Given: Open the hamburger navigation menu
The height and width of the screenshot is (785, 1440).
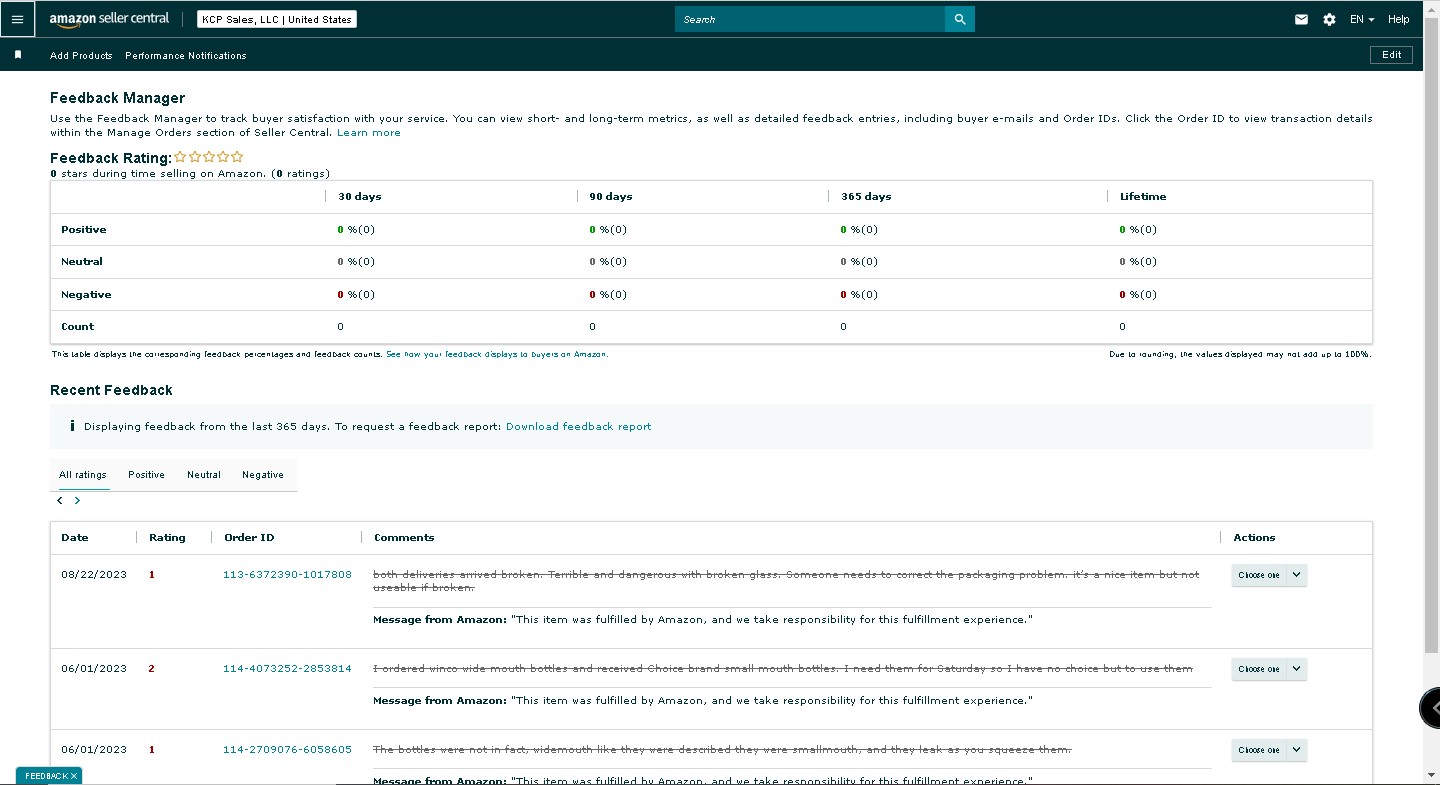Looking at the screenshot, I should click(17, 19).
